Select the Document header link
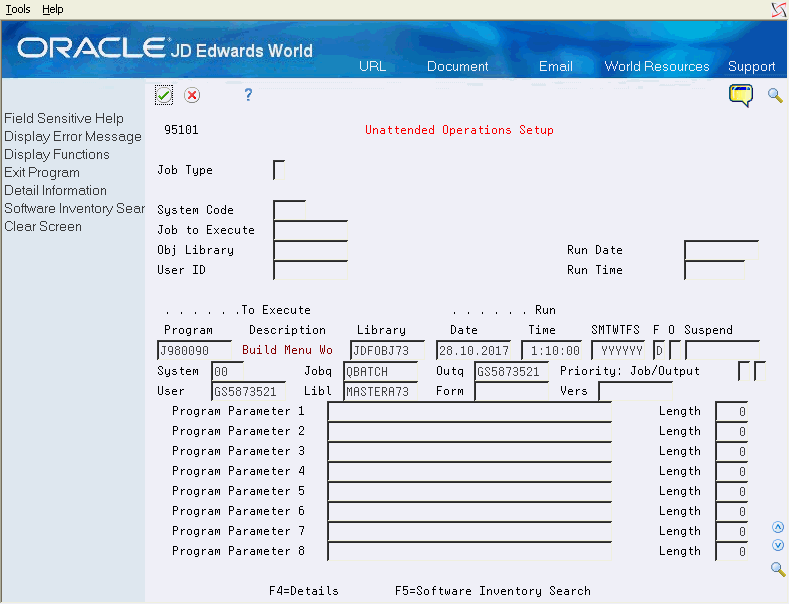 pos(457,66)
